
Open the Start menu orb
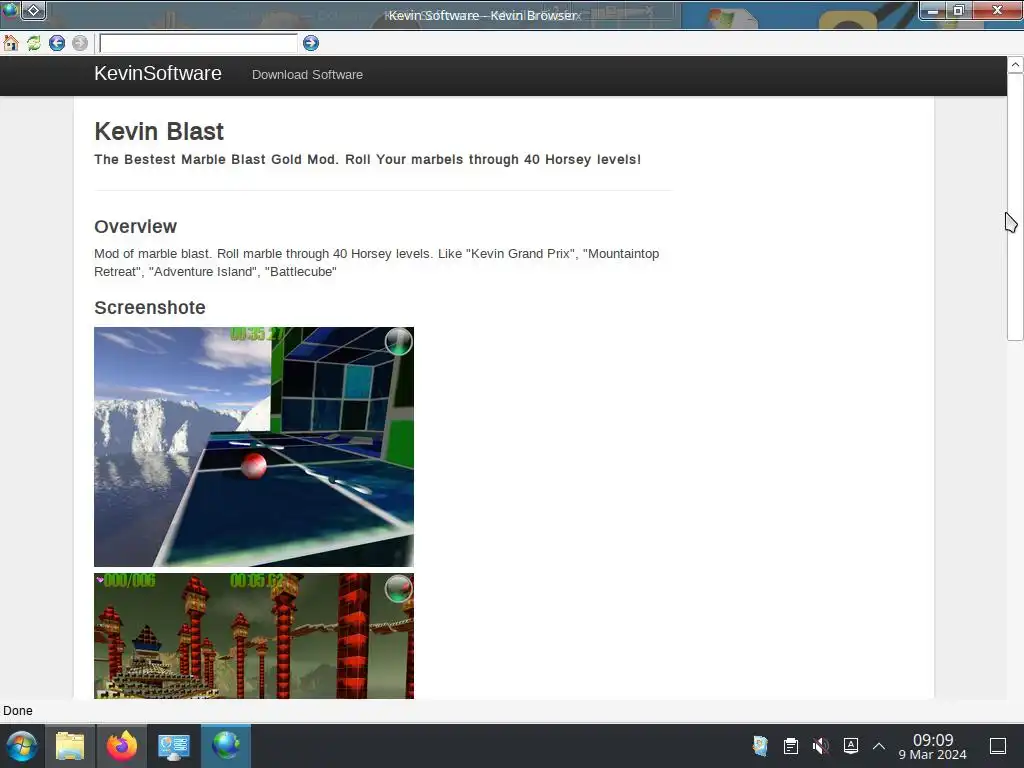click(22, 746)
